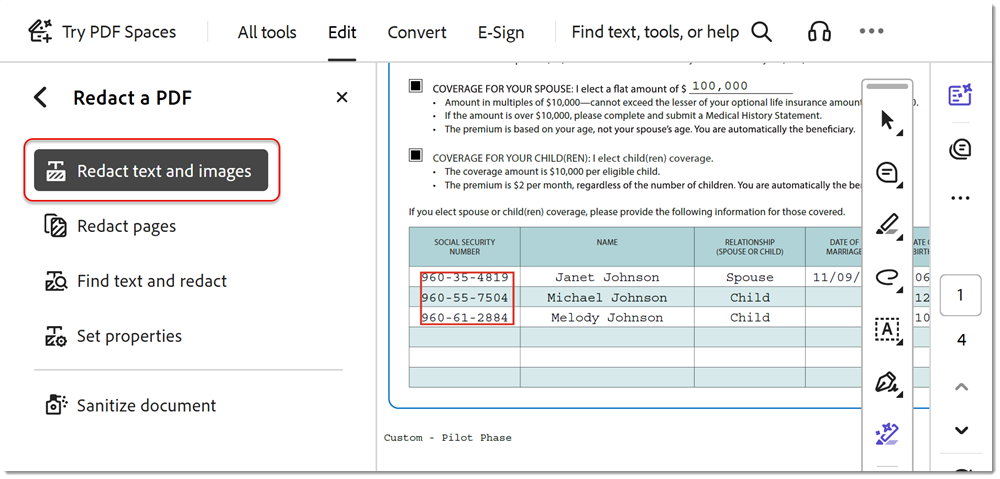Pick the highlighter tool

(x=887, y=225)
